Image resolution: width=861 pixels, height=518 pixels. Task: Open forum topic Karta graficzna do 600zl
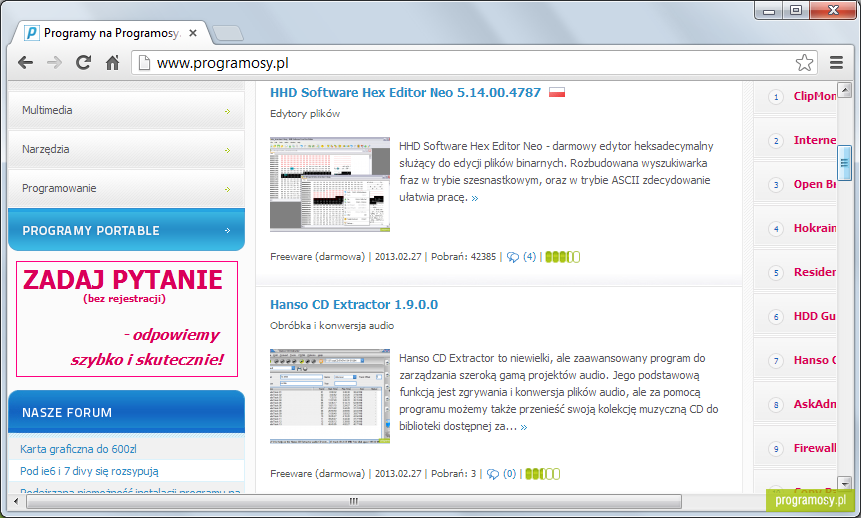79,449
